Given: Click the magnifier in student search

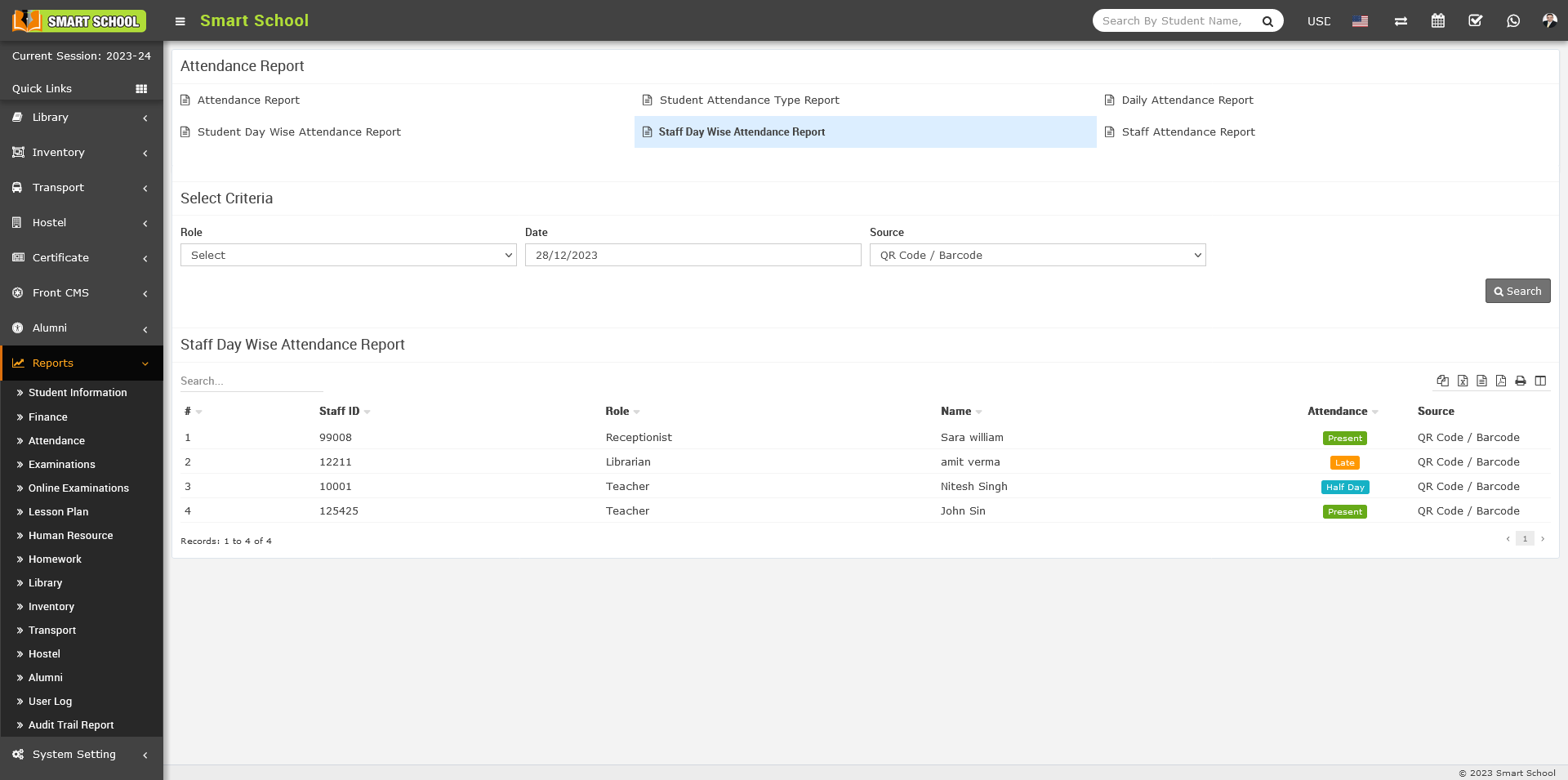Looking at the screenshot, I should point(1267,21).
